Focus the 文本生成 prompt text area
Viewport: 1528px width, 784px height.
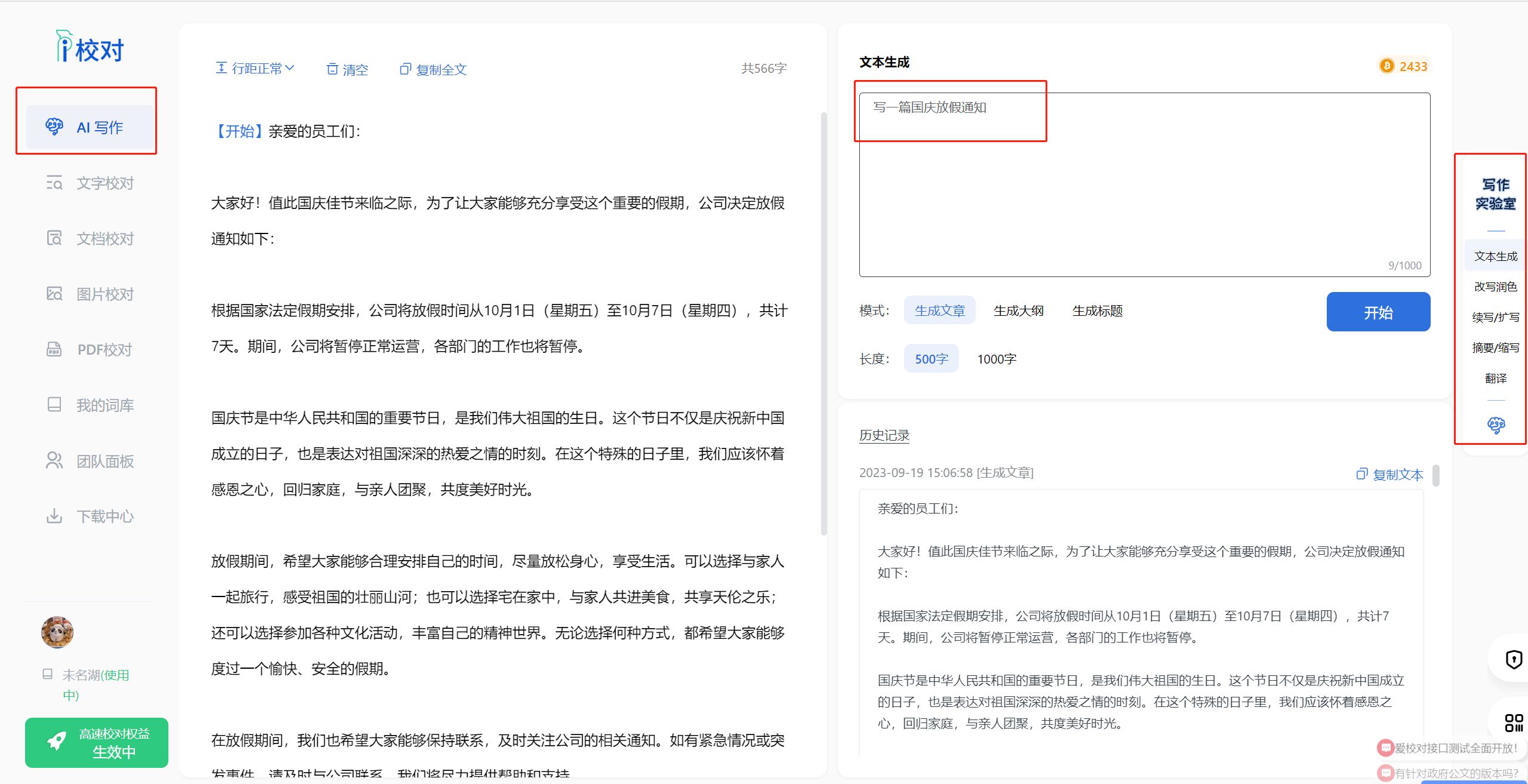[1145, 185]
